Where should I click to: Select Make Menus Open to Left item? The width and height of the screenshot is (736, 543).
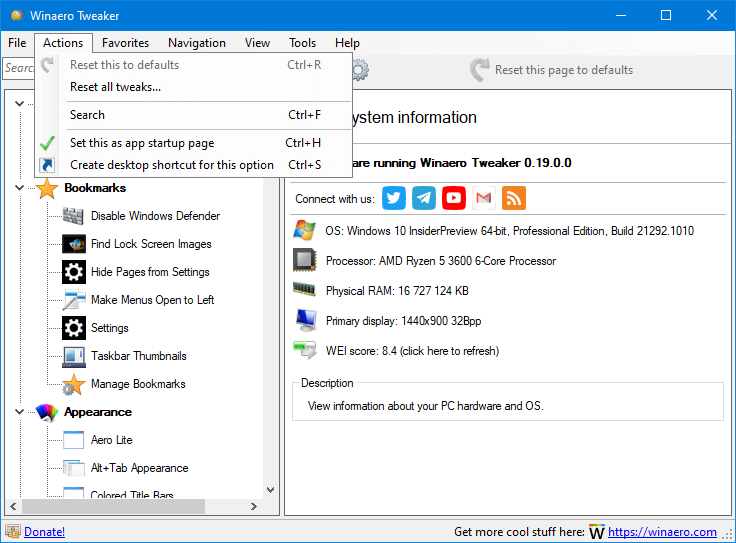click(x=153, y=300)
